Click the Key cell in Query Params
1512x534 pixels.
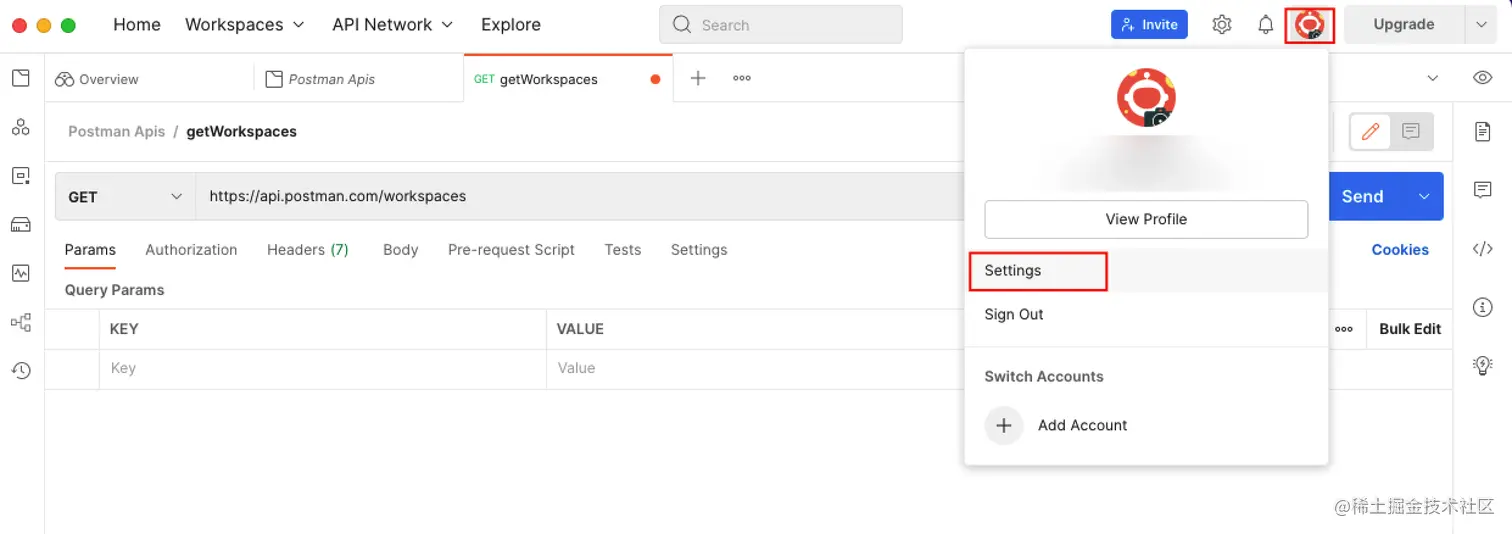[x=323, y=368]
